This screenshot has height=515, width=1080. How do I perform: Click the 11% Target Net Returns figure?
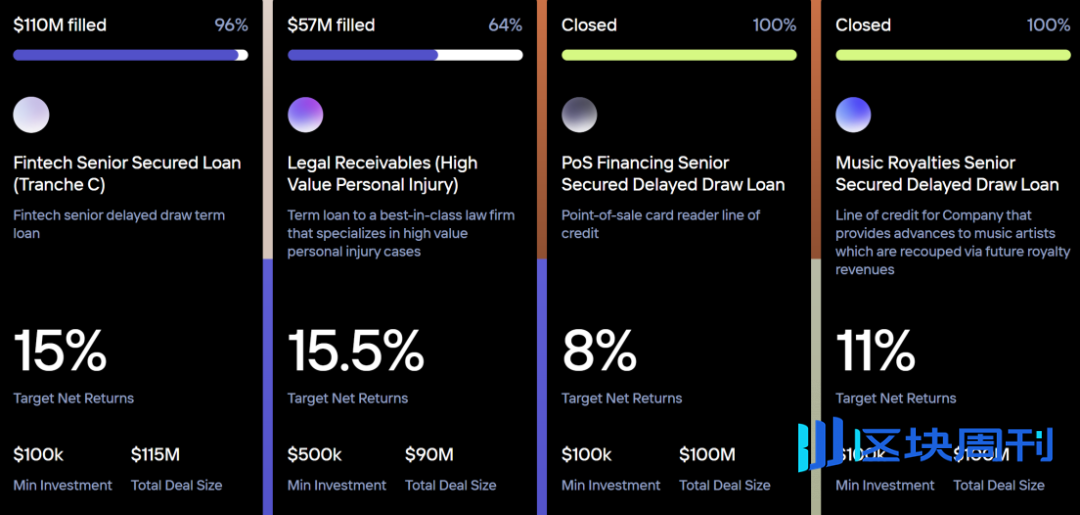(x=875, y=351)
